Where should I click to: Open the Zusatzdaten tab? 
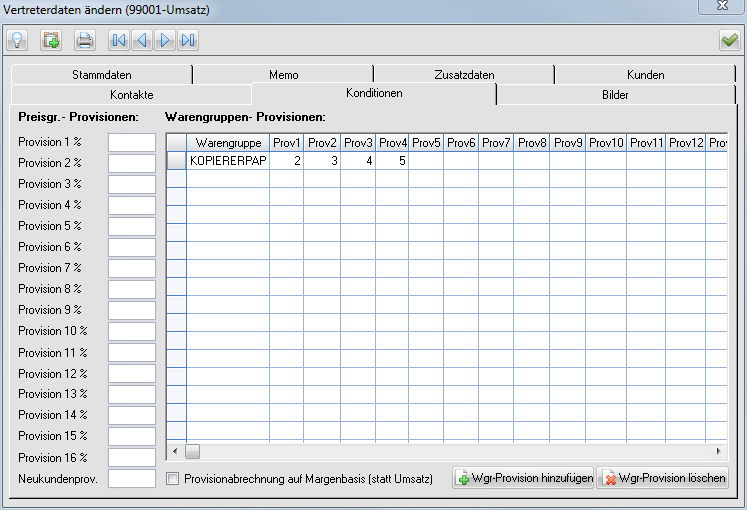pyautogui.click(x=463, y=74)
